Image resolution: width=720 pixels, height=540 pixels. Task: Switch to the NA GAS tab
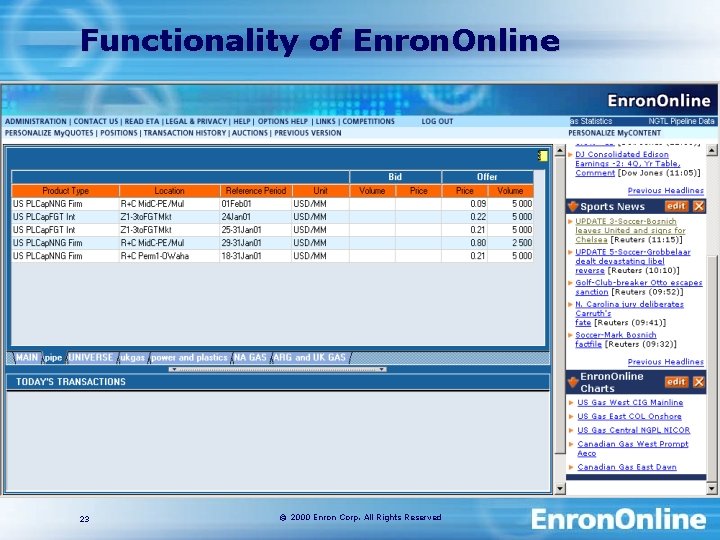pyautogui.click(x=250, y=358)
